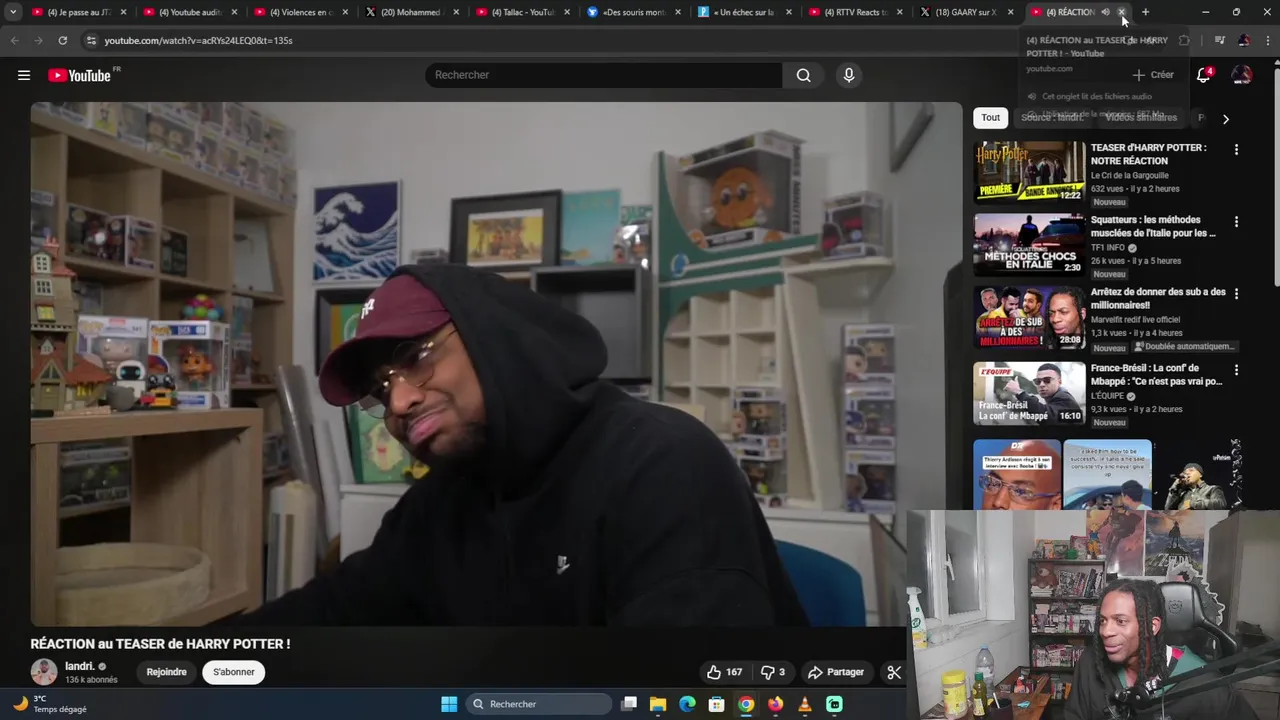Show more filter chips with right arrow
The image size is (1280, 720).
1225,118
